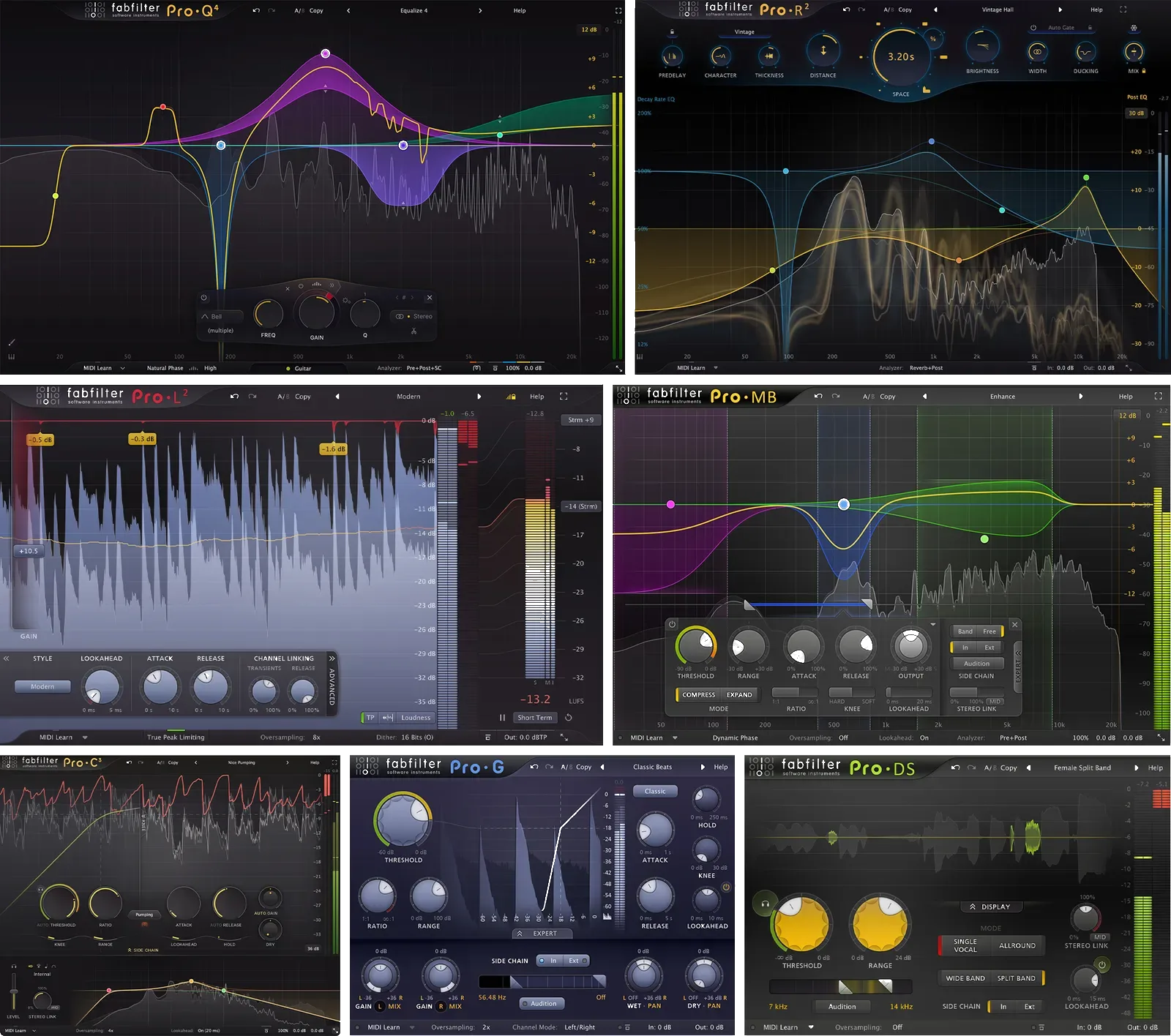The height and width of the screenshot is (1036, 1171).
Task: Select EXPAND mode in Pro-MB
Action: click(x=739, y=695)
